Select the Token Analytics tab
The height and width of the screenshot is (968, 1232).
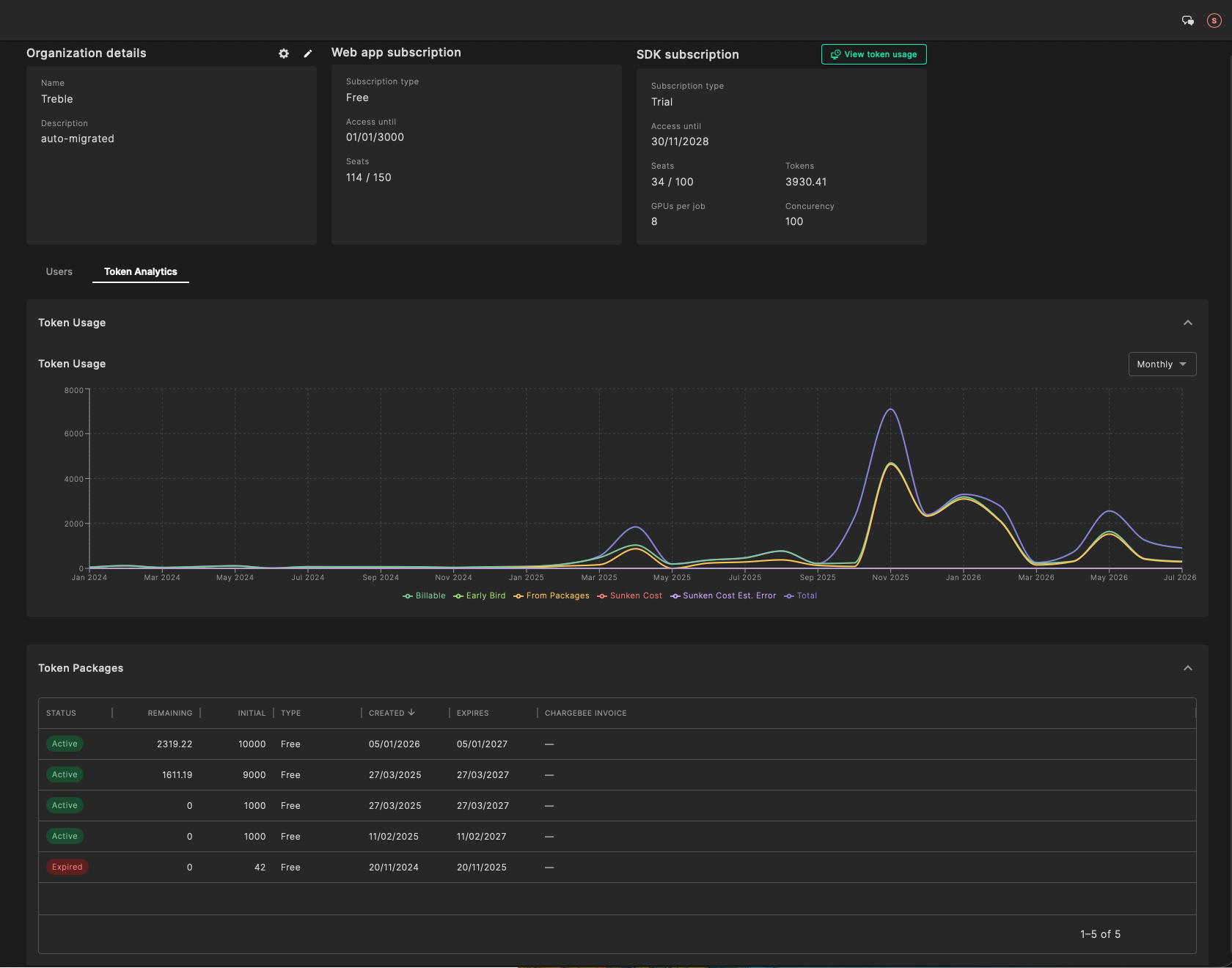tap(141, 271)
